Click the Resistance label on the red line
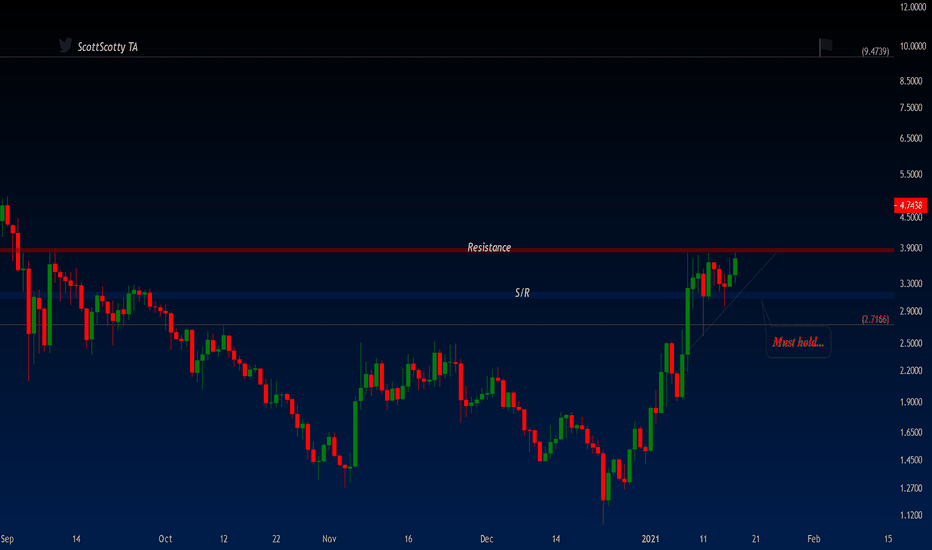The width and height of the screenshot is (932, 550). click(x=489, y=247)
